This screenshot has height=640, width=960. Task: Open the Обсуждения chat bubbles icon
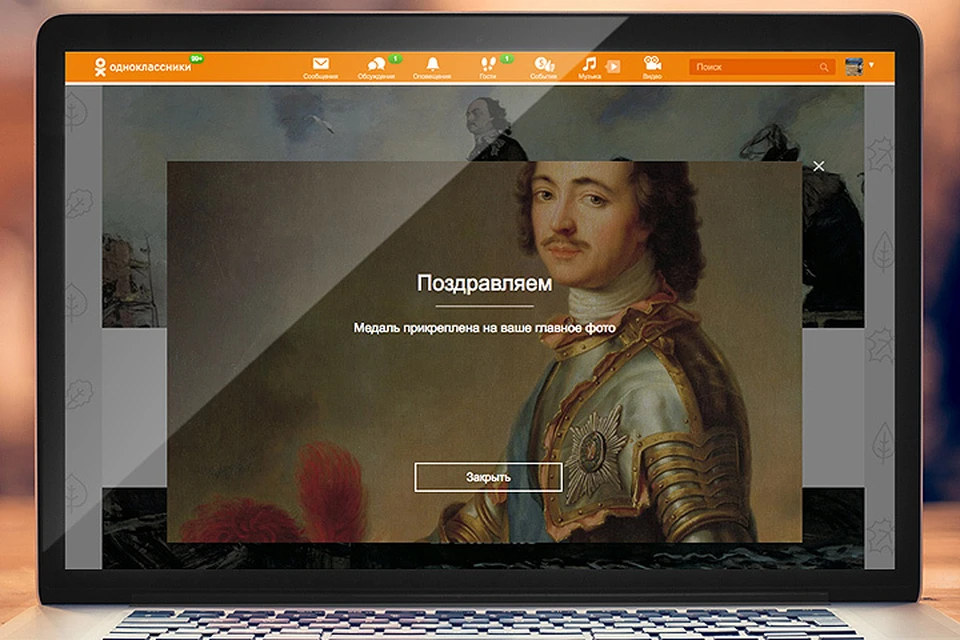(376, 64)
